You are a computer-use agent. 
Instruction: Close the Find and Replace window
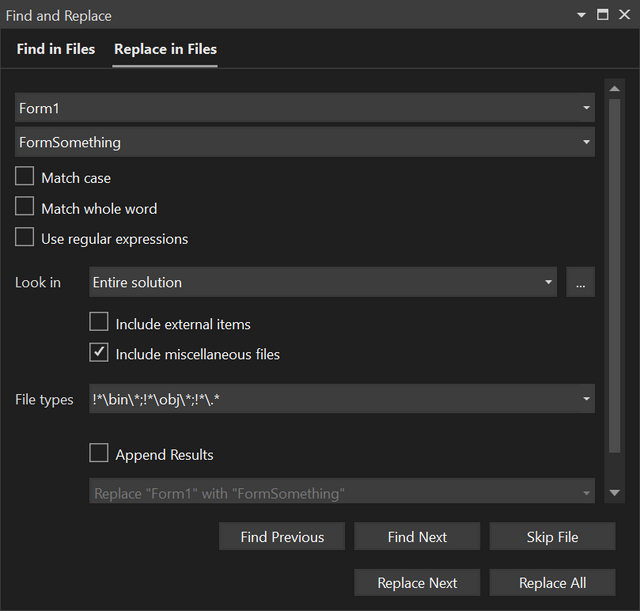tap(624, 15)
